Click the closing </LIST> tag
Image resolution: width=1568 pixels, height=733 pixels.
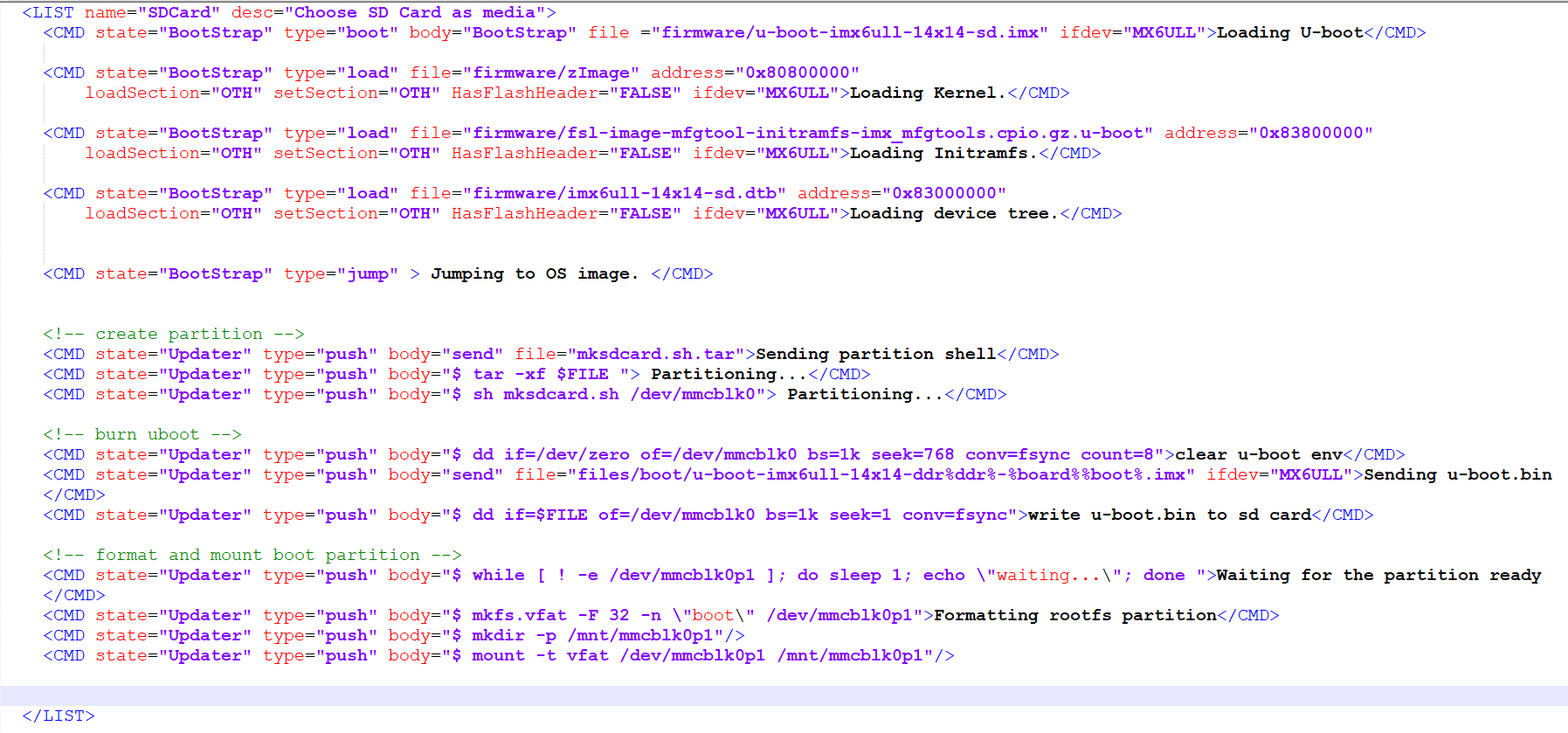coord(59,716)
